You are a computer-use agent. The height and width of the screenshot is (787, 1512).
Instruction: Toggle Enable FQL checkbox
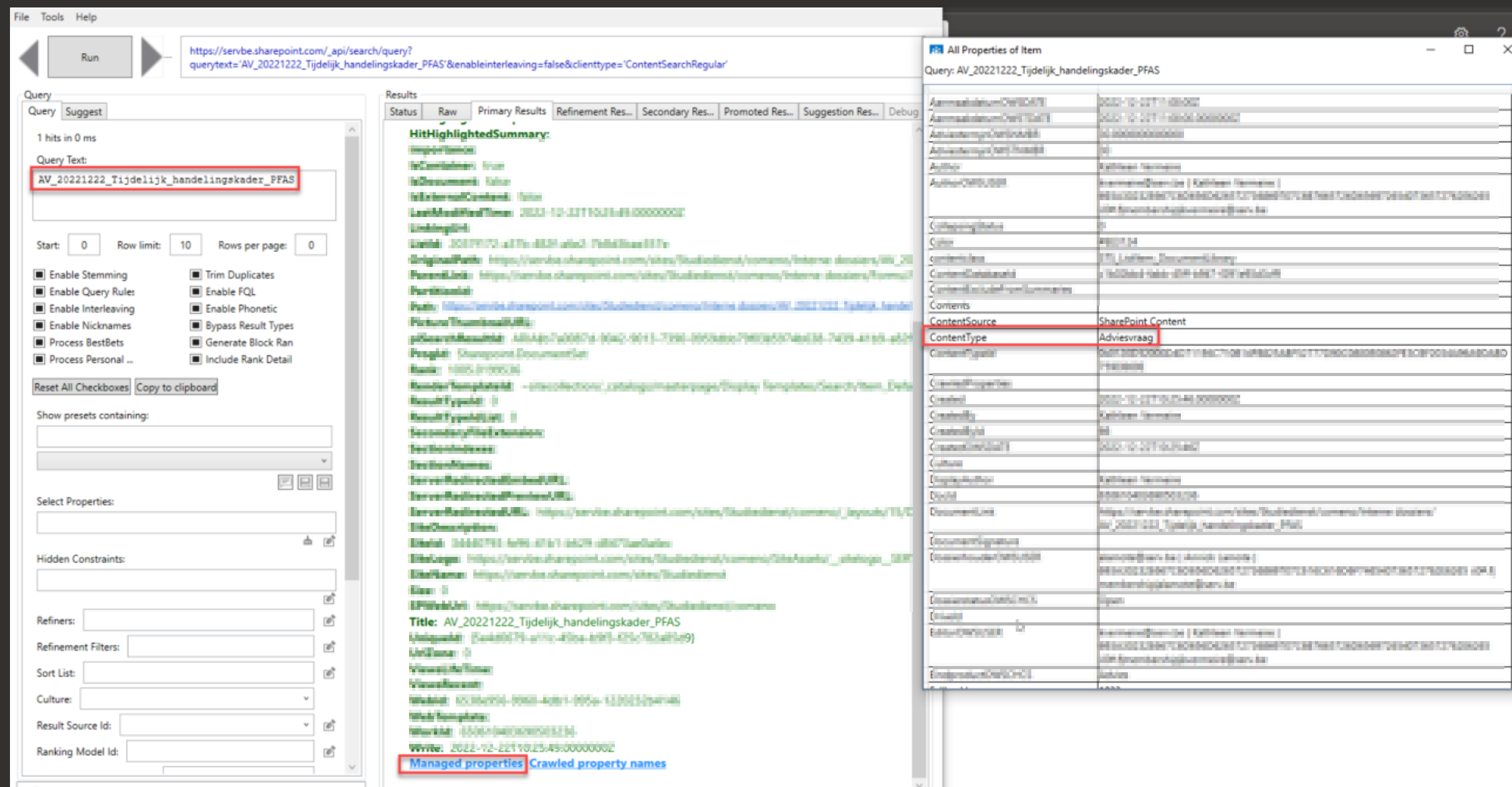pyautogui.click(x=196, y=291)
